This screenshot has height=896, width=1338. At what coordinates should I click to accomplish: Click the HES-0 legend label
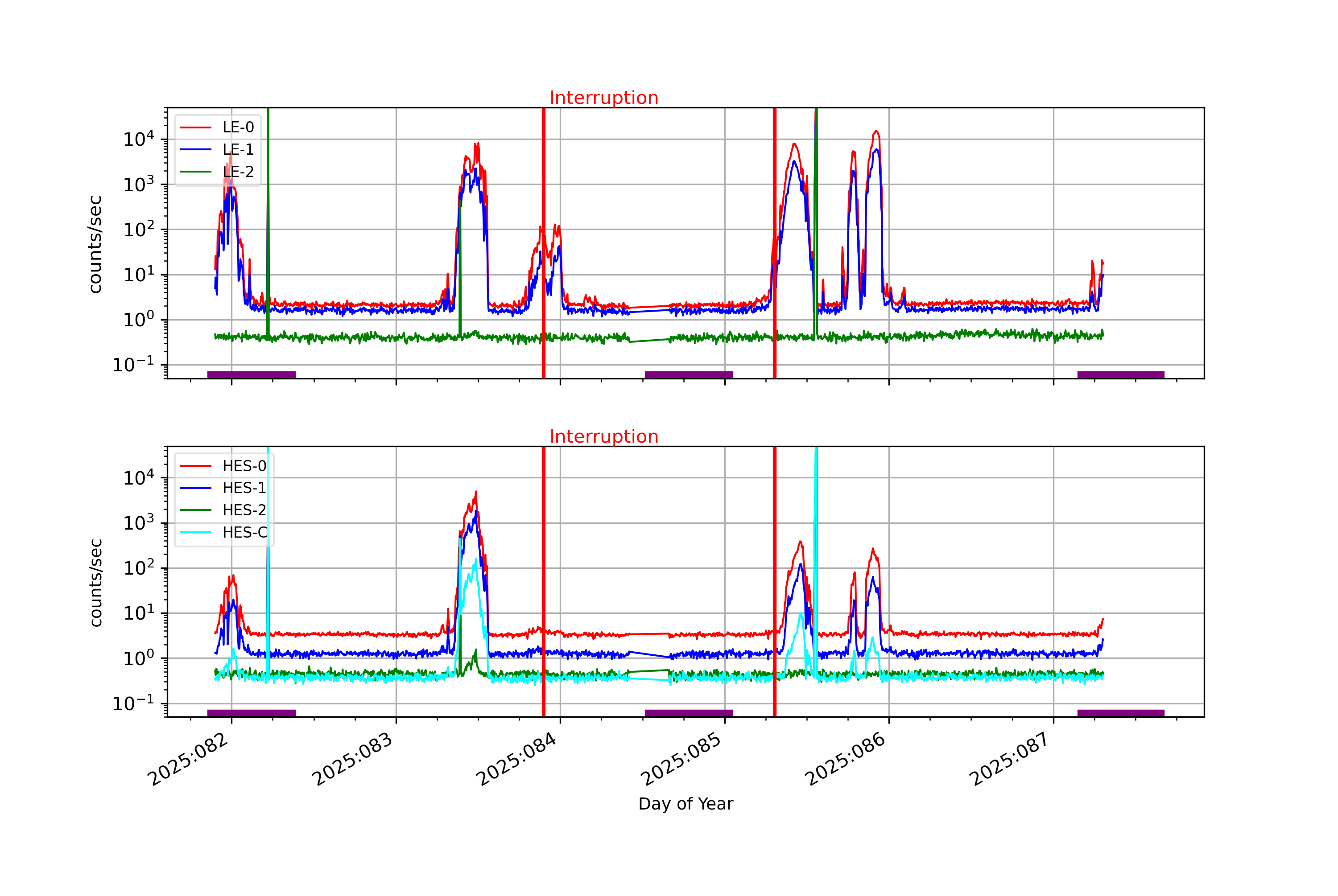coord(244,466)
